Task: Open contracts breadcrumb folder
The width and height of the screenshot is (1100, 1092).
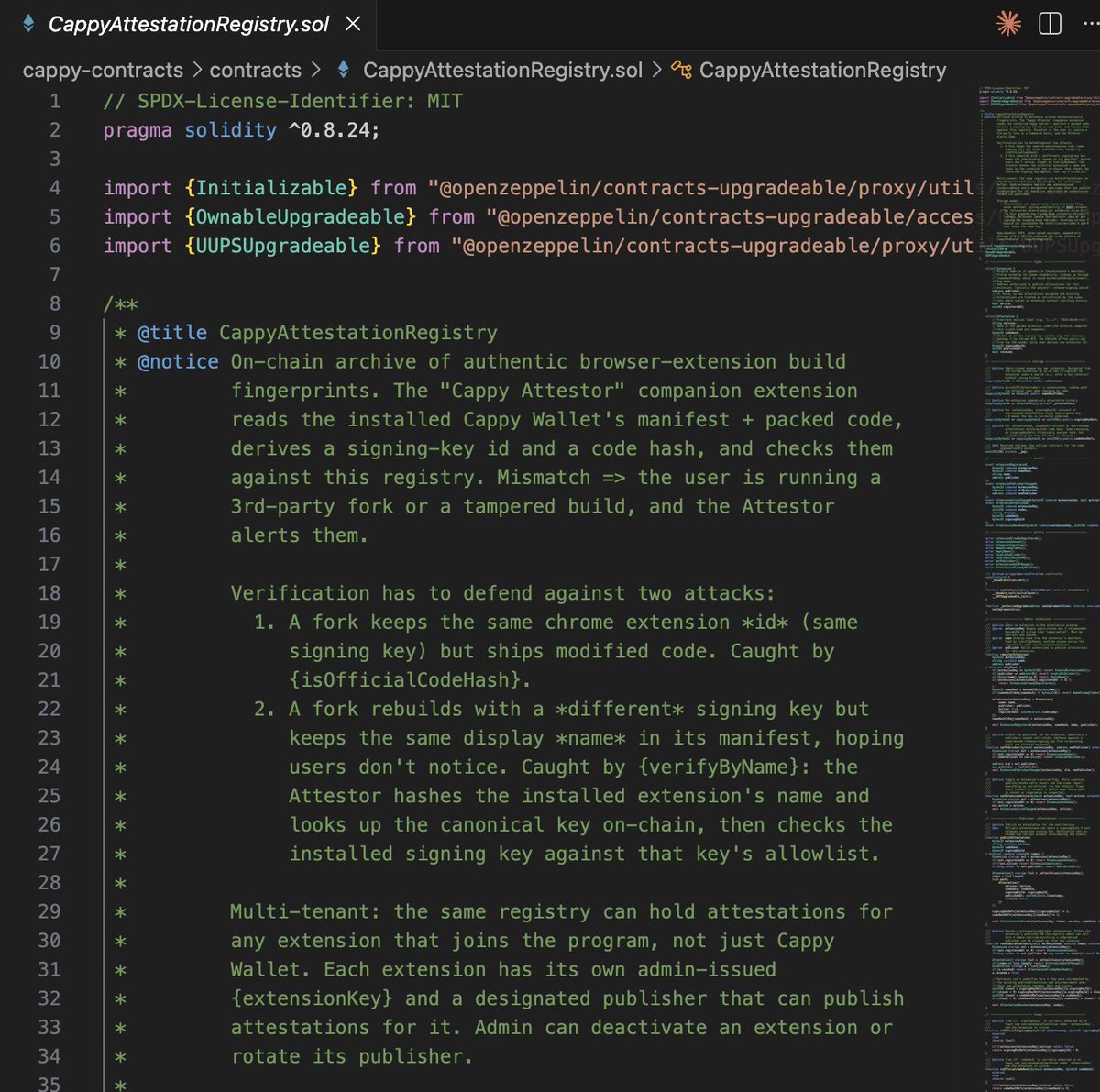Action: pos(256,71)
